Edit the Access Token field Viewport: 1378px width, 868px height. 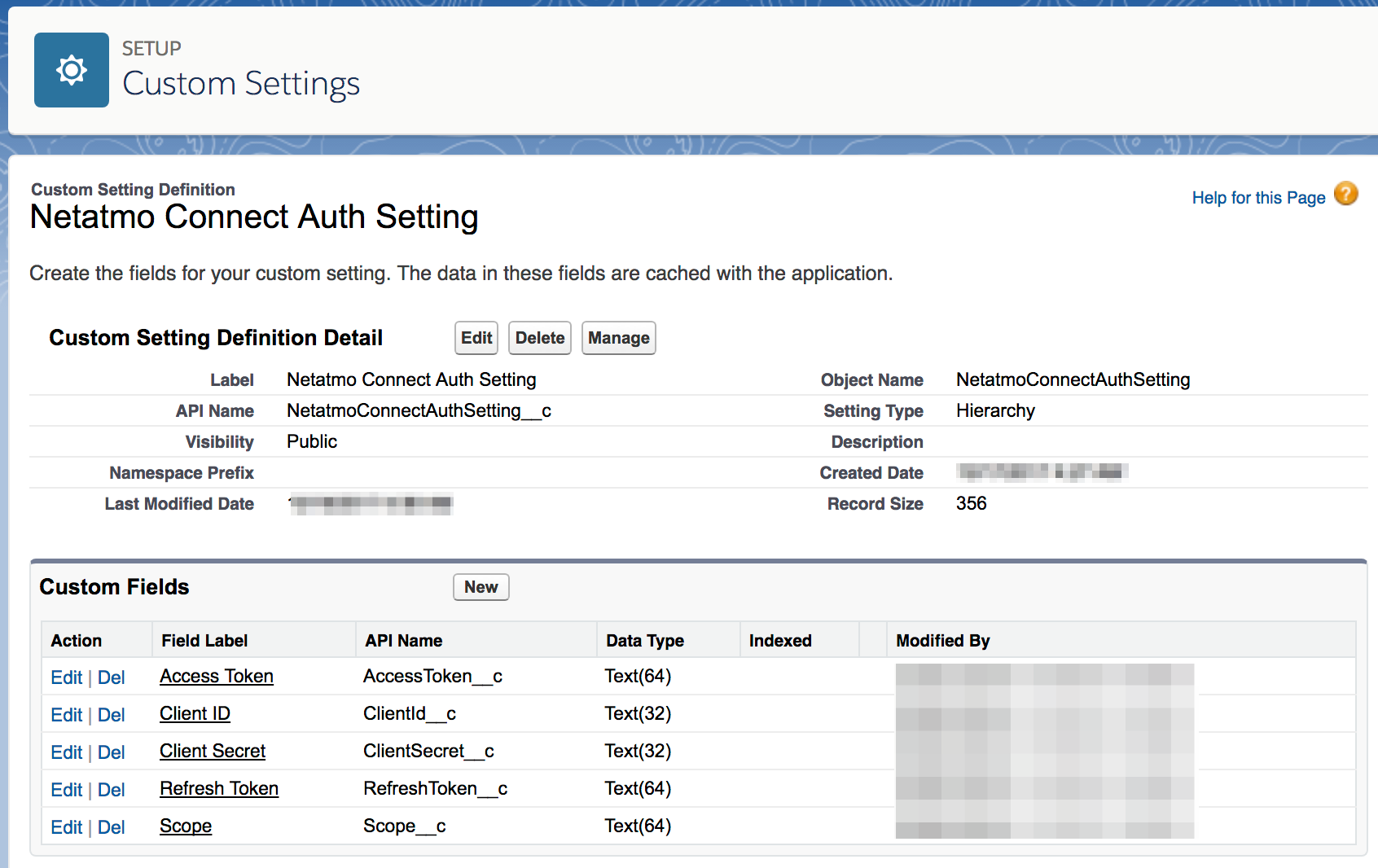pyautogui.click(x=66, y=677)
